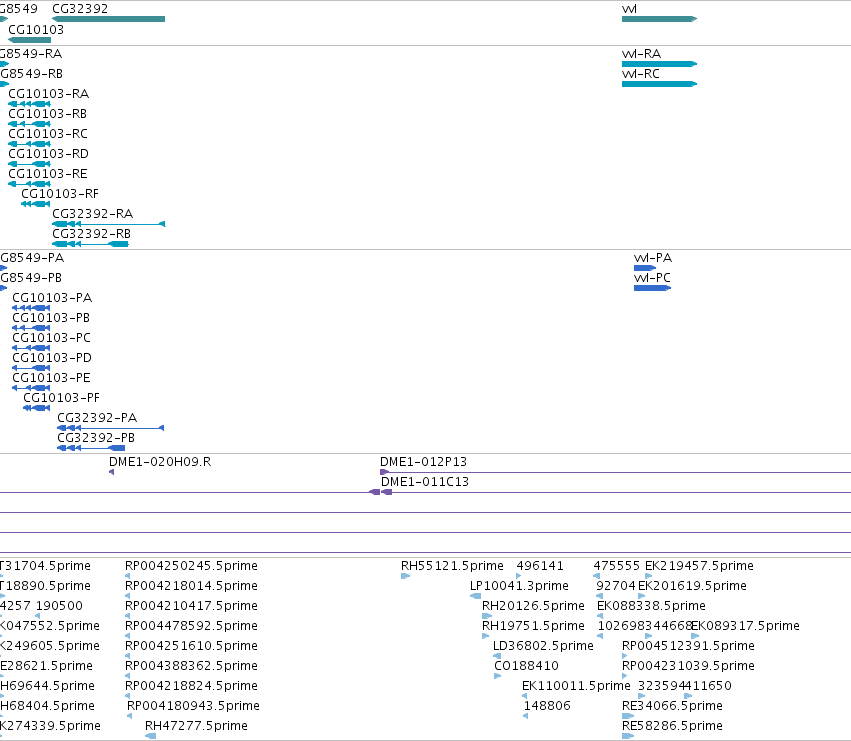
Task: Click the RP004231039.5prime EST label
Action: [x=688, y=667]
